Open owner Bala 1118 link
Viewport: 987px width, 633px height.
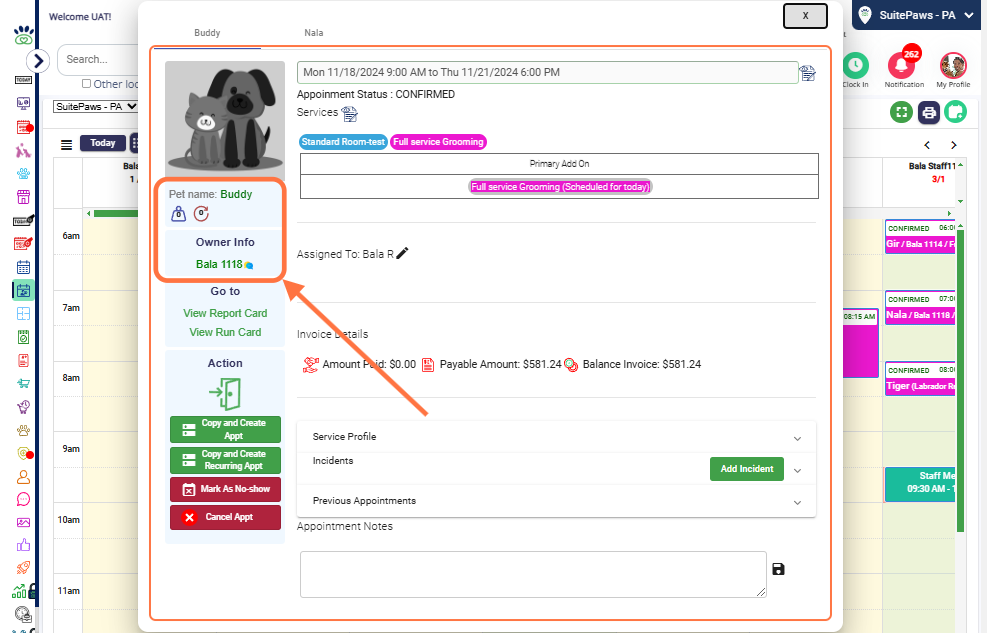tap(219, 264)
